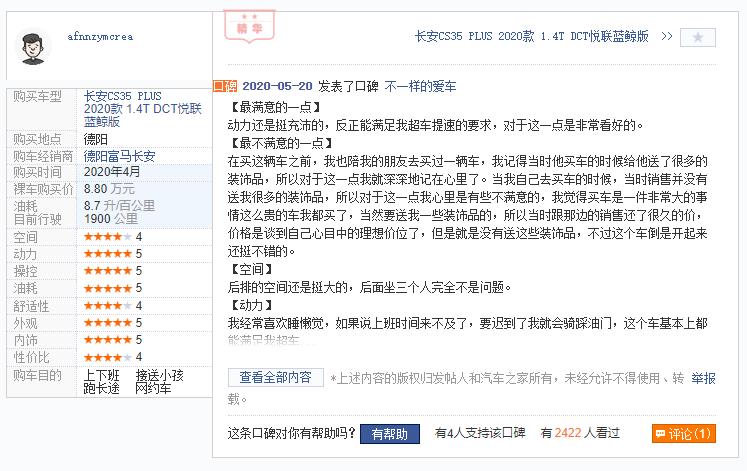Click the reviewer's cartoon avatar image

33,48
